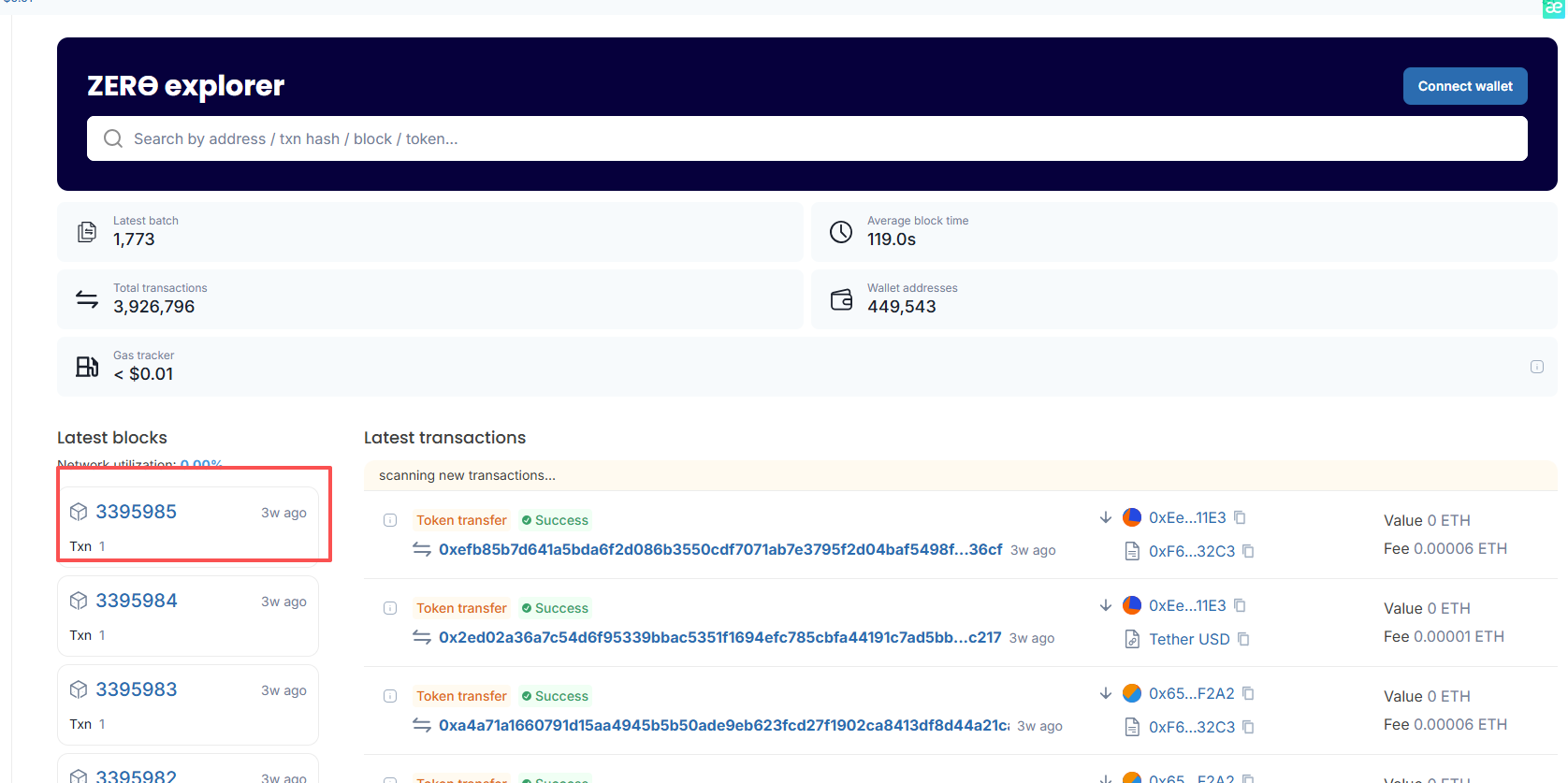The width and height of the screenshot is (1568, 783).
Task: Click avatar icon of 0x65...F2A2 in third transaction
Action: (1132, 693)
